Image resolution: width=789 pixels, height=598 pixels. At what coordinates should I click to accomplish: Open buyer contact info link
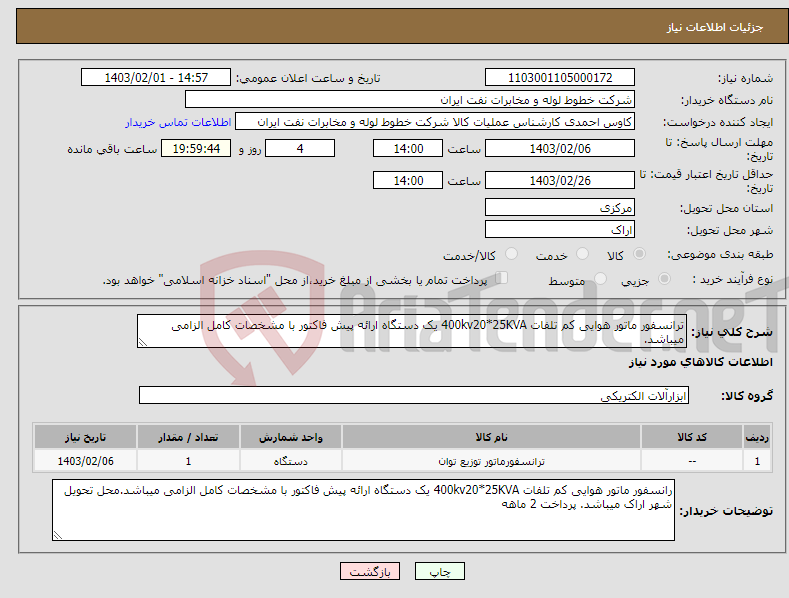[178, 122]
